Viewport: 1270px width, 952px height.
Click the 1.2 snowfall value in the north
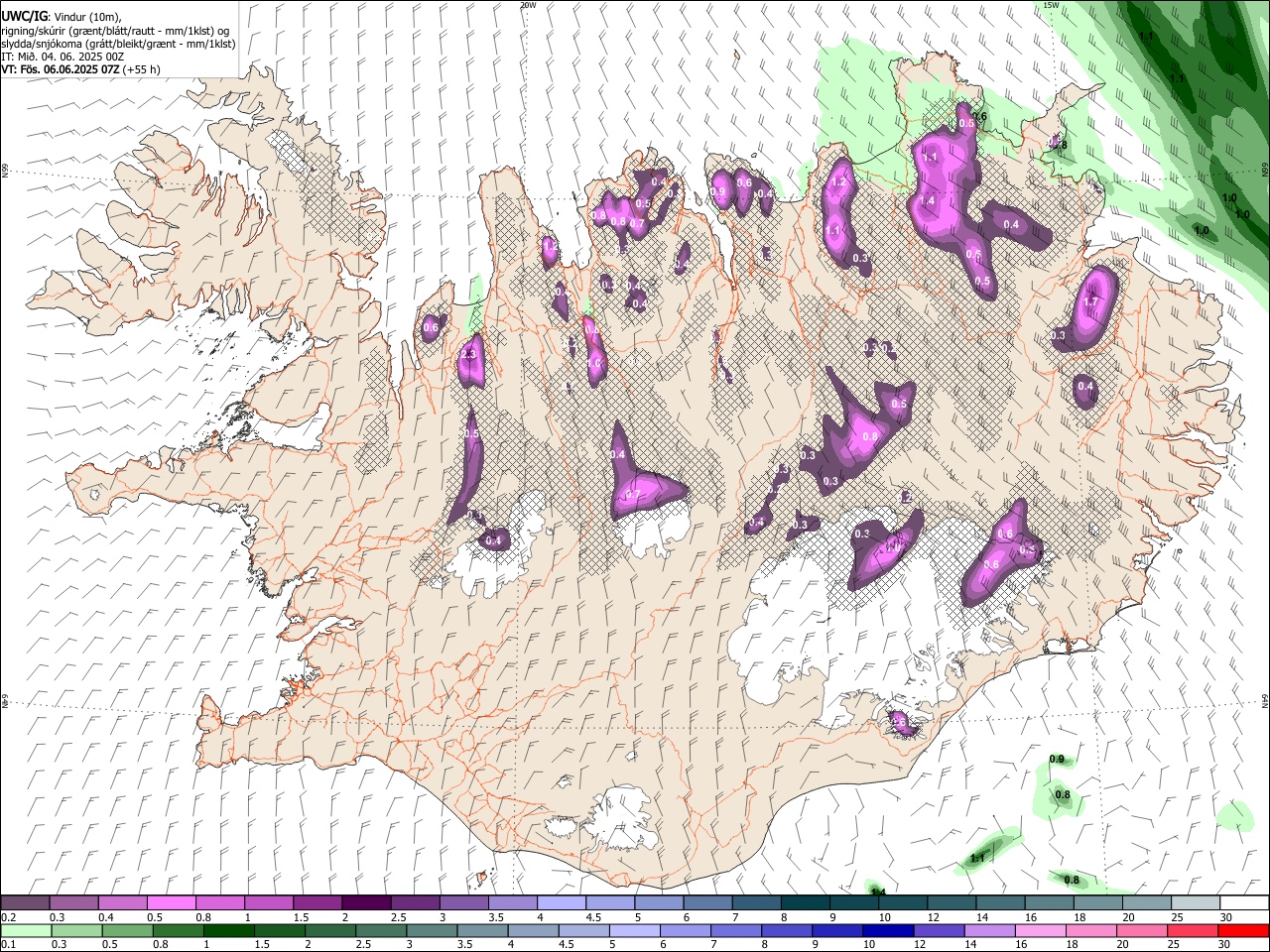837,182
